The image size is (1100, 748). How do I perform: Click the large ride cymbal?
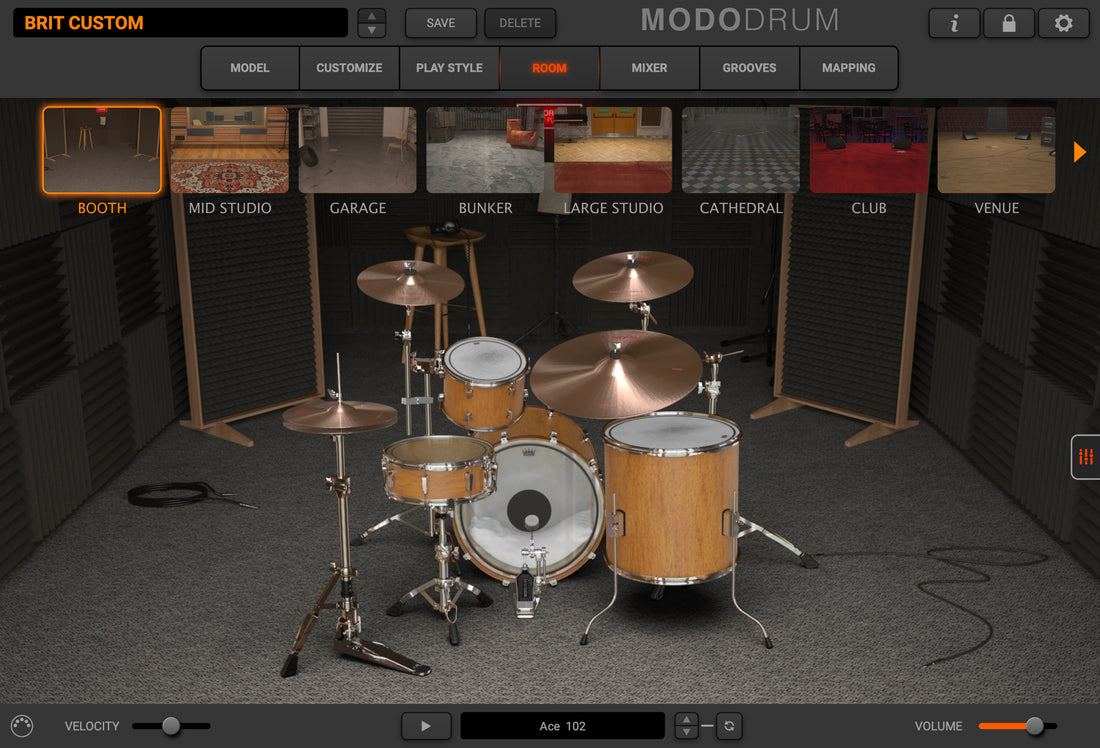coord(615,373)
